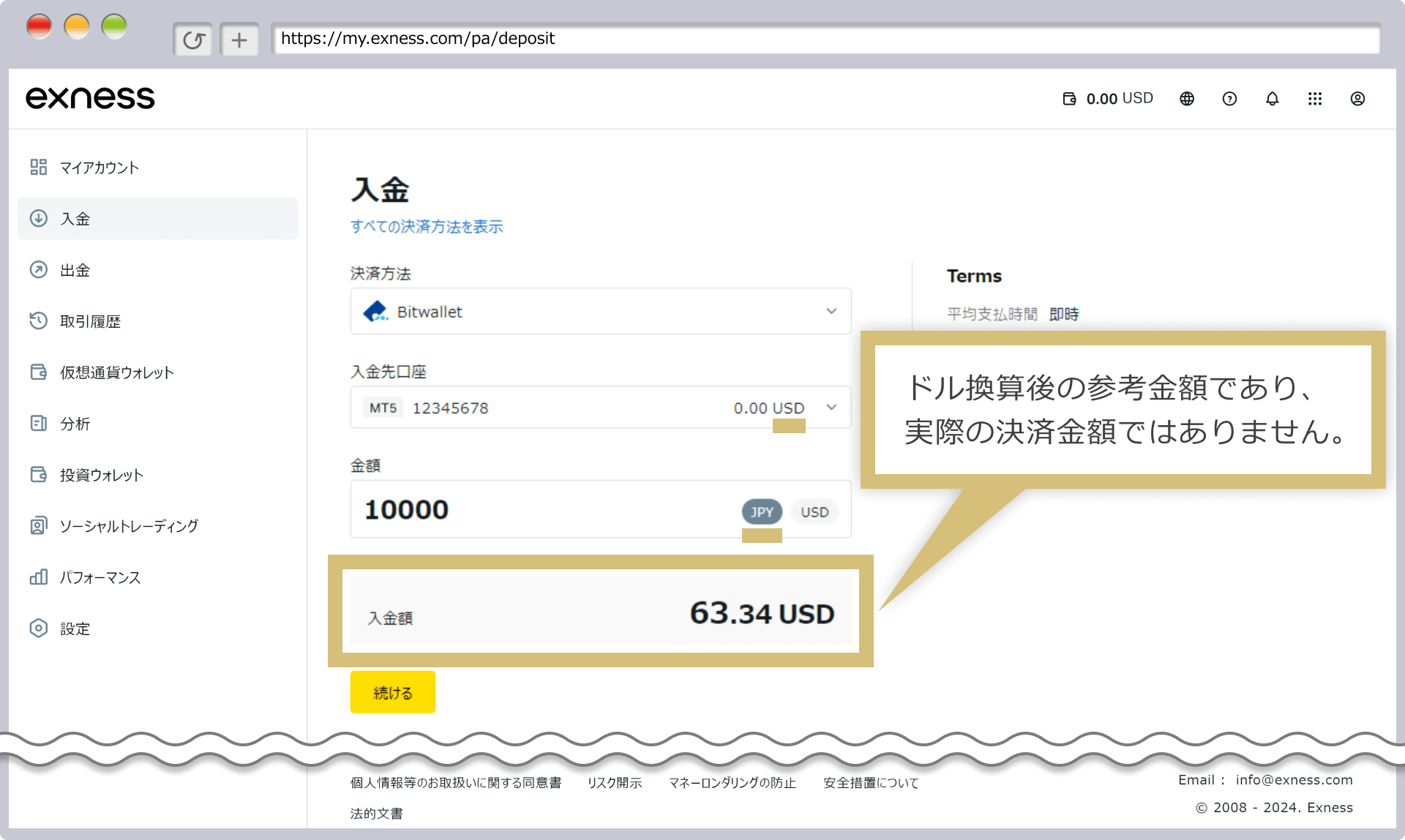Viewport: 1405px width, 840px height.
Task: Open the wallet balance 0.00 USD icon
Action: (x=1069, y=99)
